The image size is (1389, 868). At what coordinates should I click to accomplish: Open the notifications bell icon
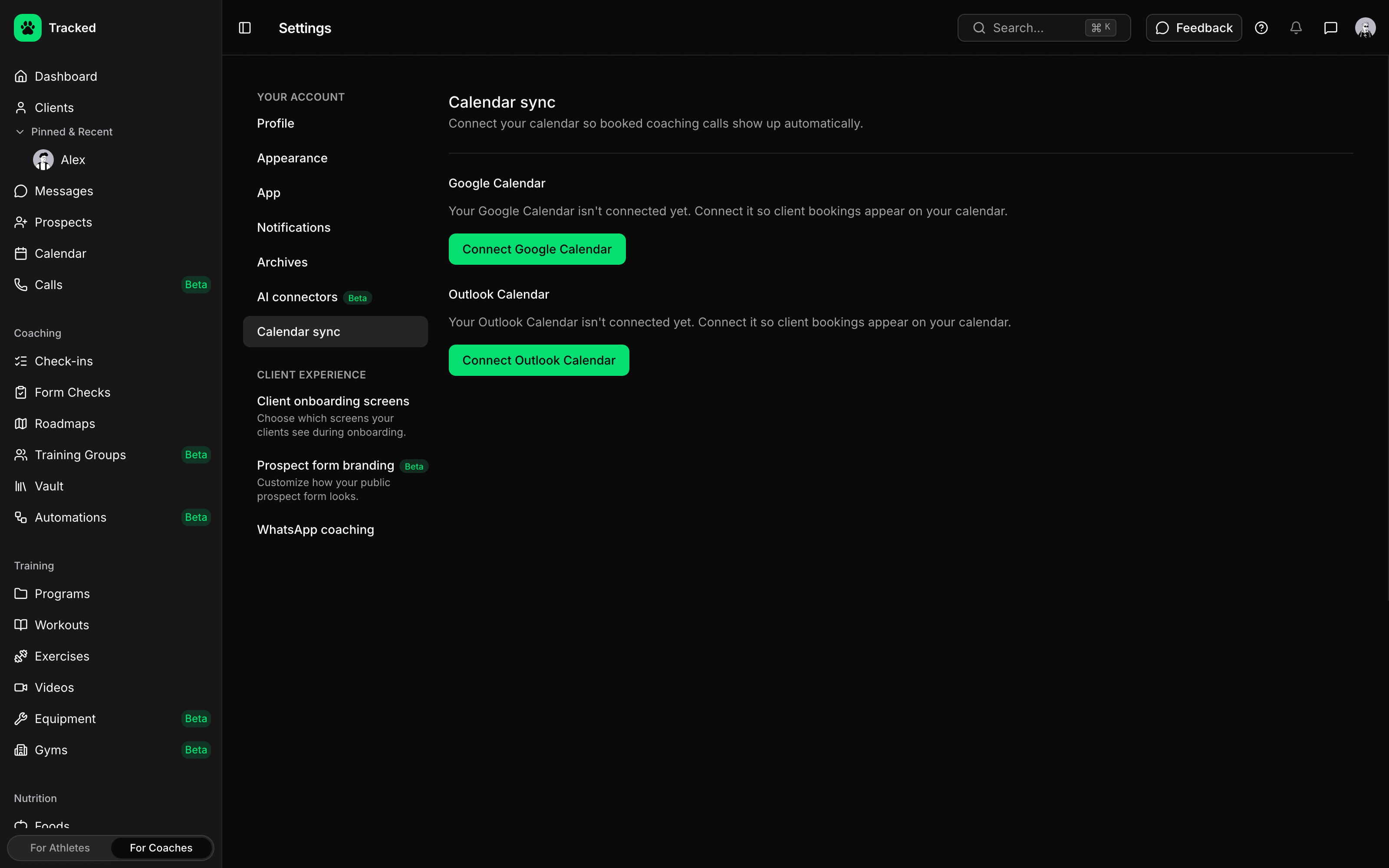[1295, 27]
